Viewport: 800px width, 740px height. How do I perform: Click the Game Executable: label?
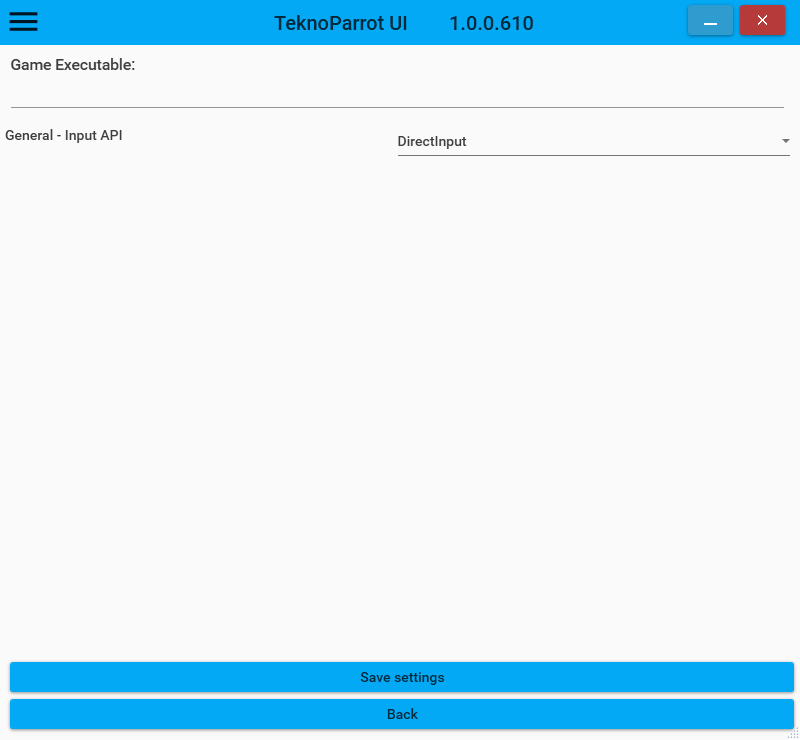73,65
